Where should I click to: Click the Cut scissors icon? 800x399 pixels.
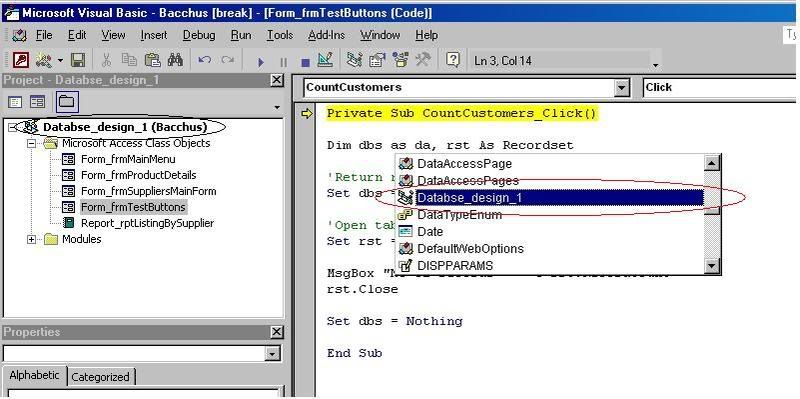pos(106,61)
